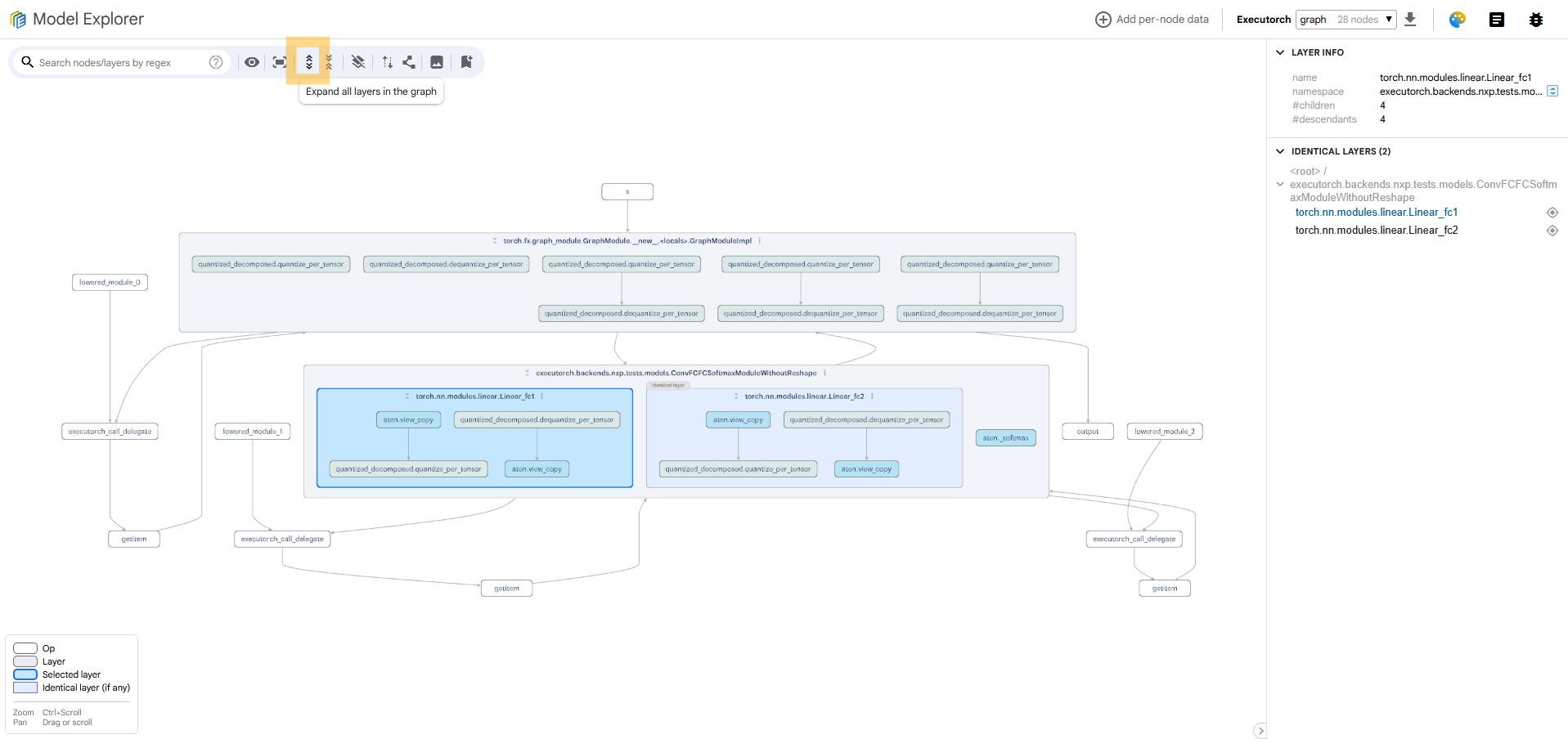Toggle the vertical edge direction arrows icon

(388, 62)
